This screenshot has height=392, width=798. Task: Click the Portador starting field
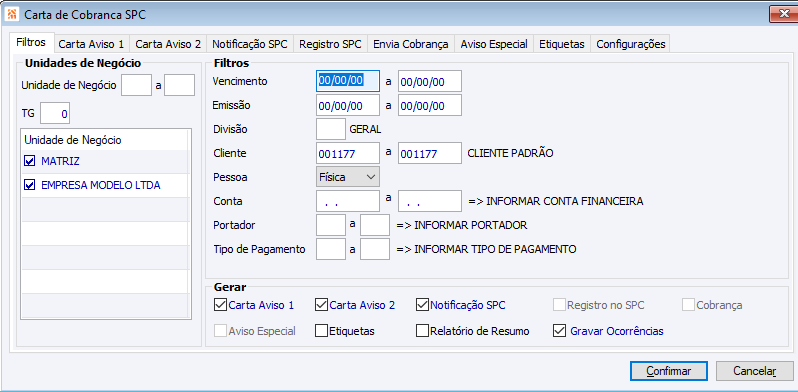331,225
